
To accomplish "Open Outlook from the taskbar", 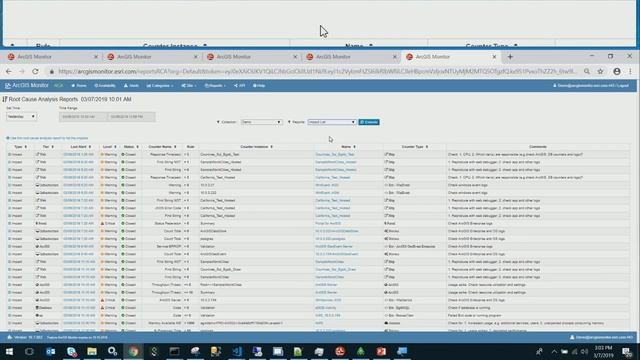I will pos(51,351).
